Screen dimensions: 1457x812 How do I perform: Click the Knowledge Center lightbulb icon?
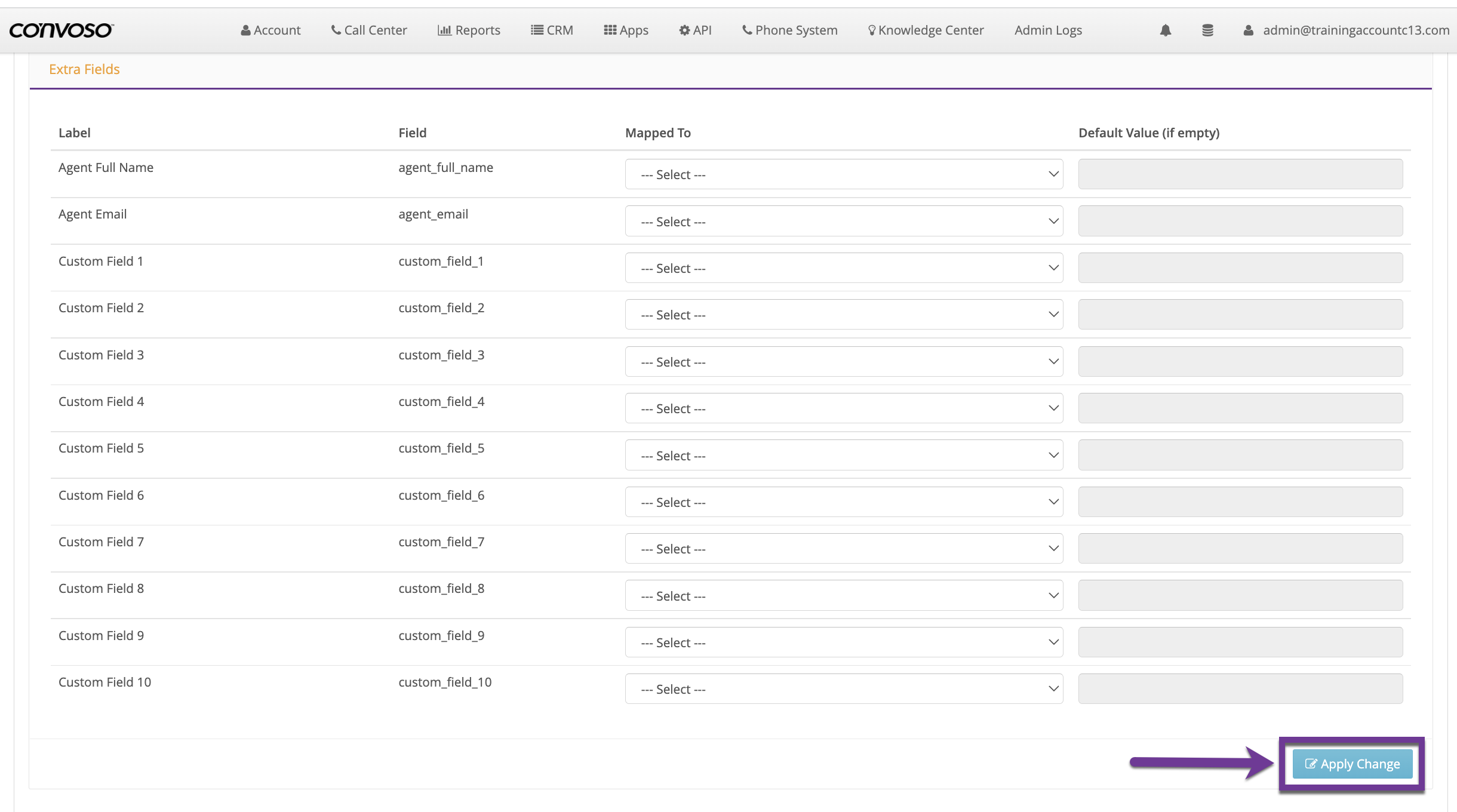pyautogui.click(x=872, y=30)
